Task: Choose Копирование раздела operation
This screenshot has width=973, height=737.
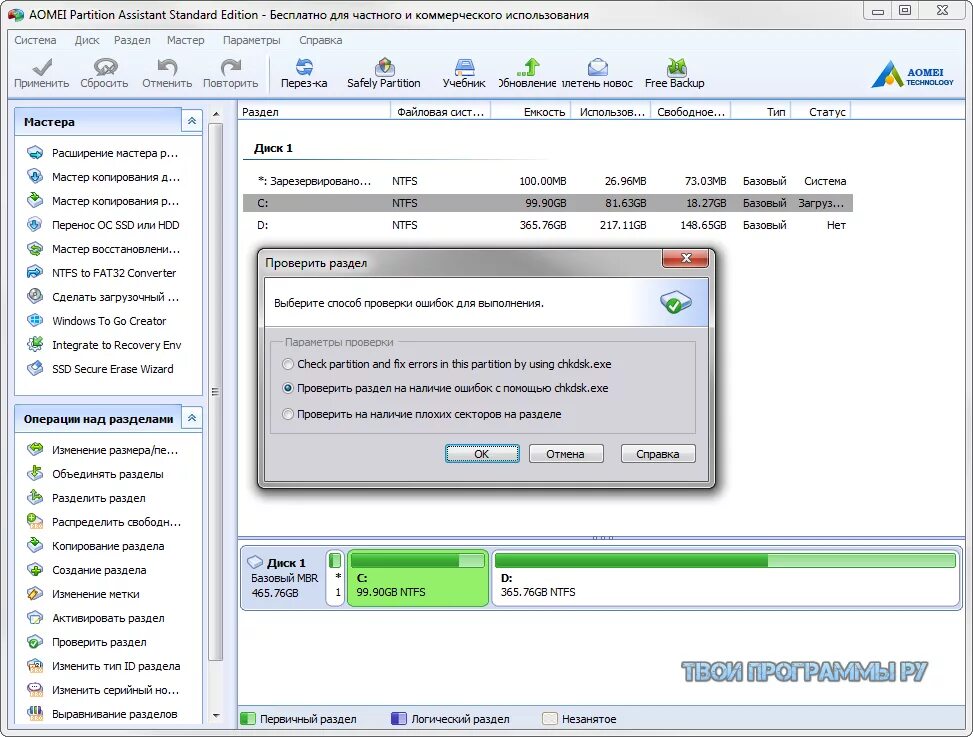Action: [x=96, y=546]
